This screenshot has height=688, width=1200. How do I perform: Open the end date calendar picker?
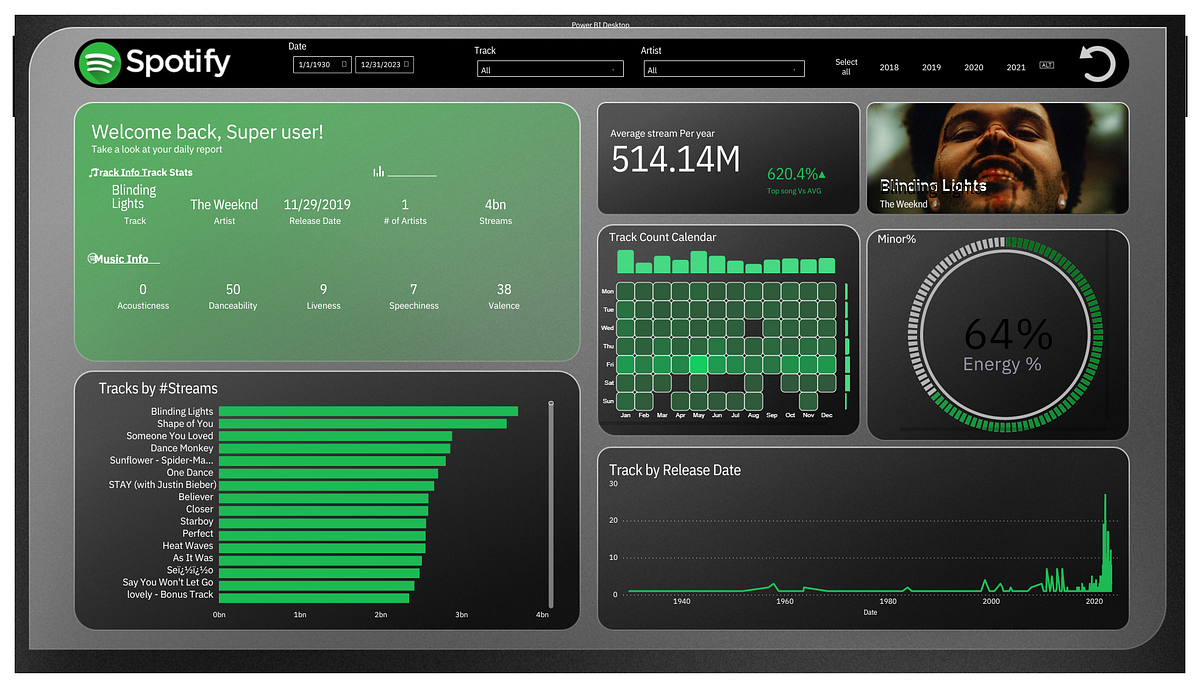[406, 63]
